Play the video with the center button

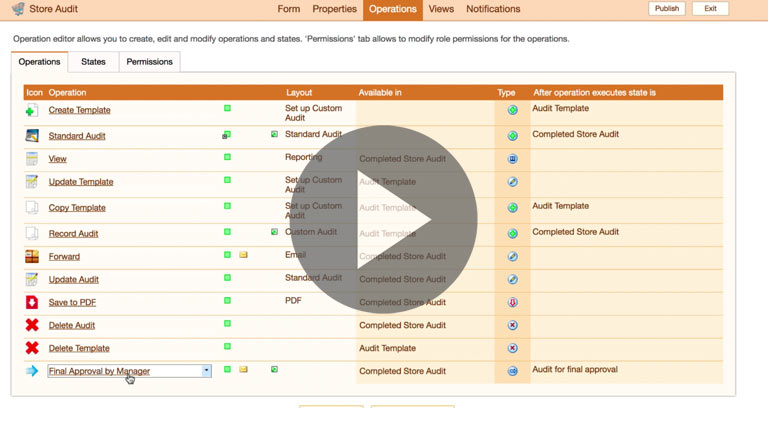pos(384,219)
